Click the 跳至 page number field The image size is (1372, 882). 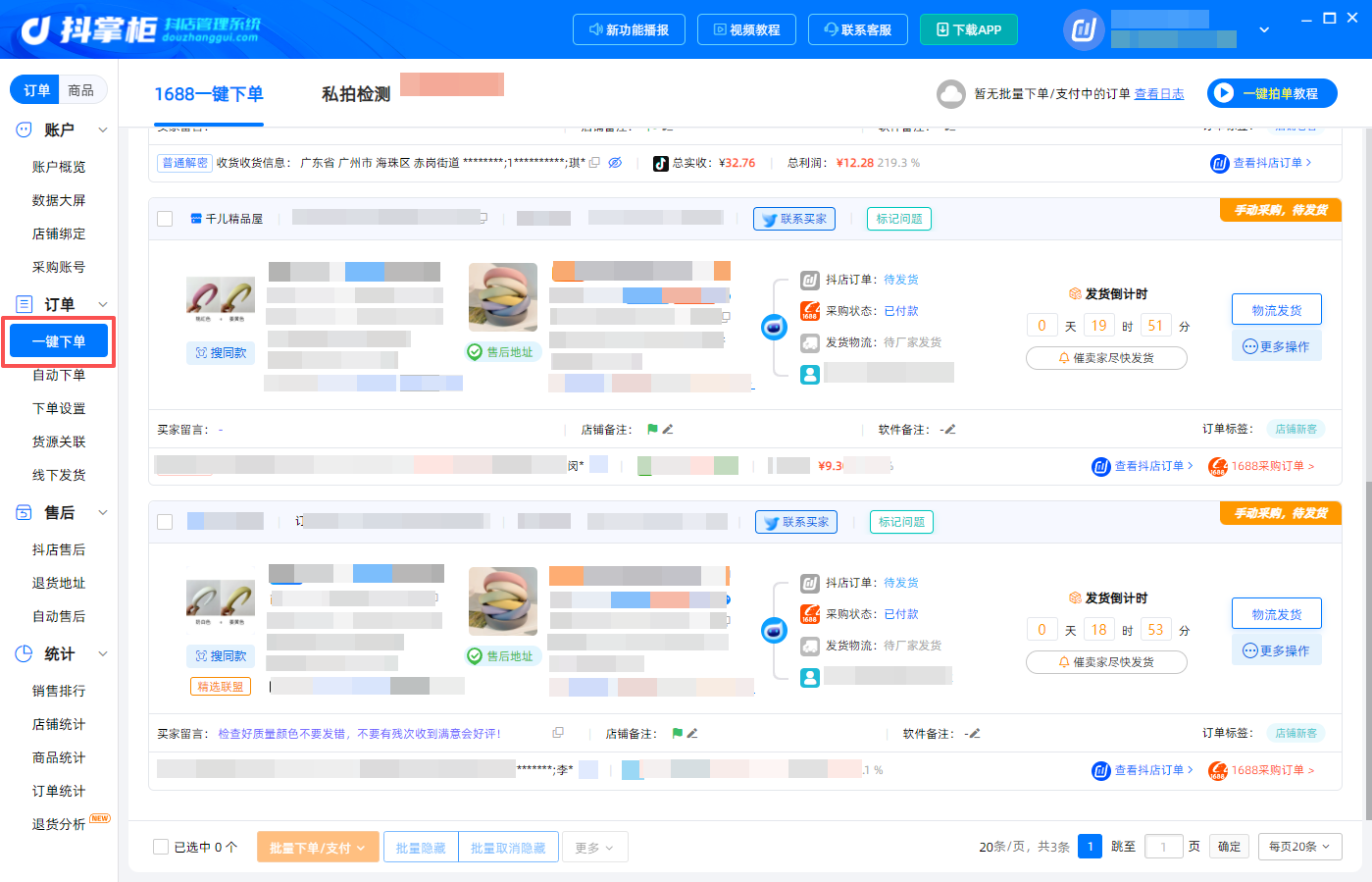(x=1163, y=847)
